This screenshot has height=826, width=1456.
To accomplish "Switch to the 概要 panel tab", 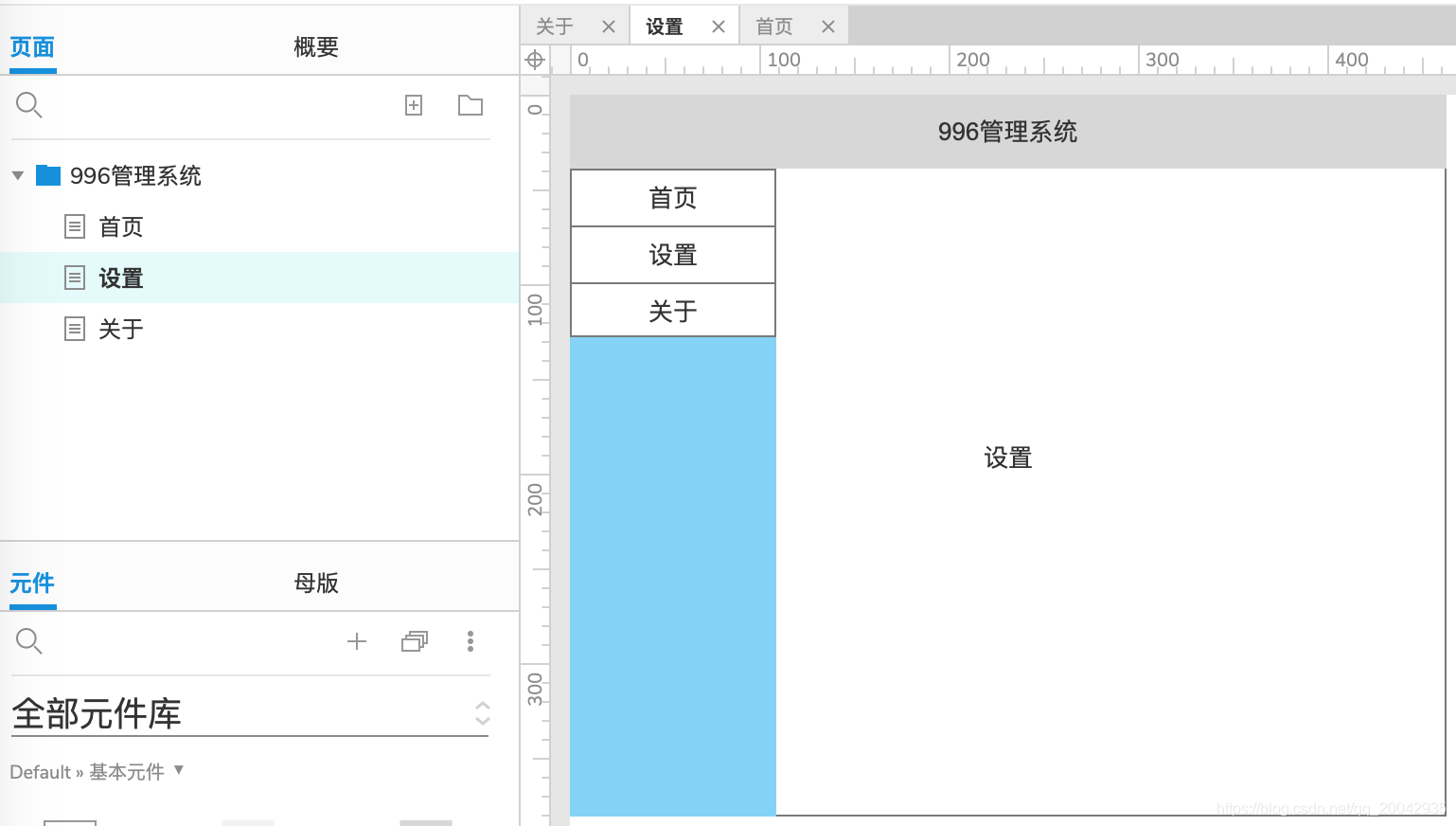I will coord(316,47).
